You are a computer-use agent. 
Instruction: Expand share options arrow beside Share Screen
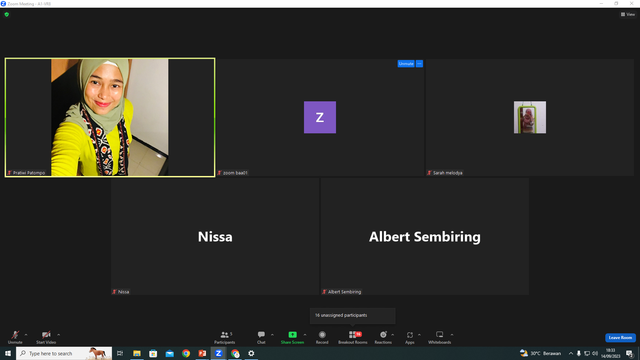[x=305, y=335]
